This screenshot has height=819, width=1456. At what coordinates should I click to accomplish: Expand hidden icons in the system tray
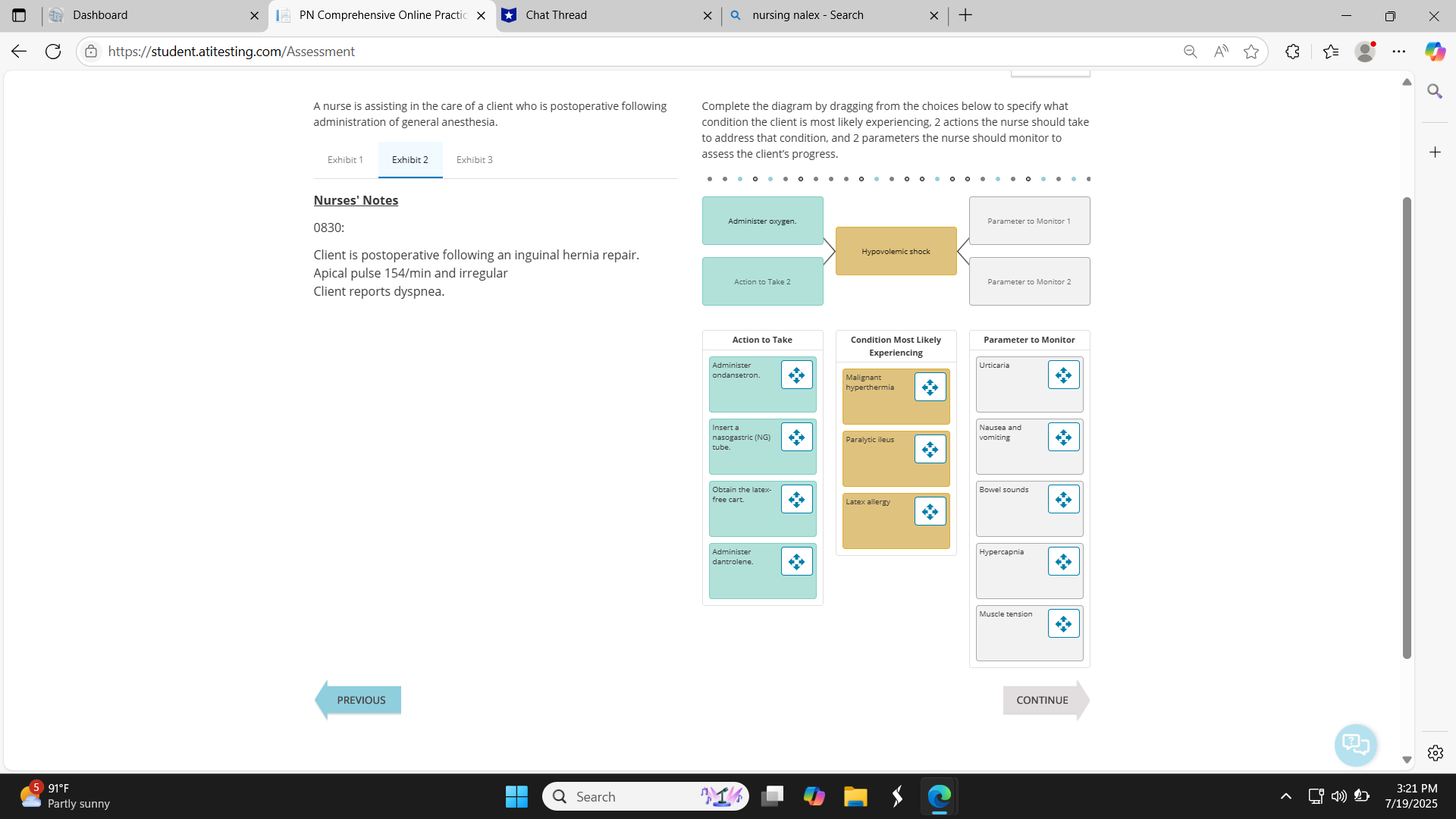coord(1286,796)
